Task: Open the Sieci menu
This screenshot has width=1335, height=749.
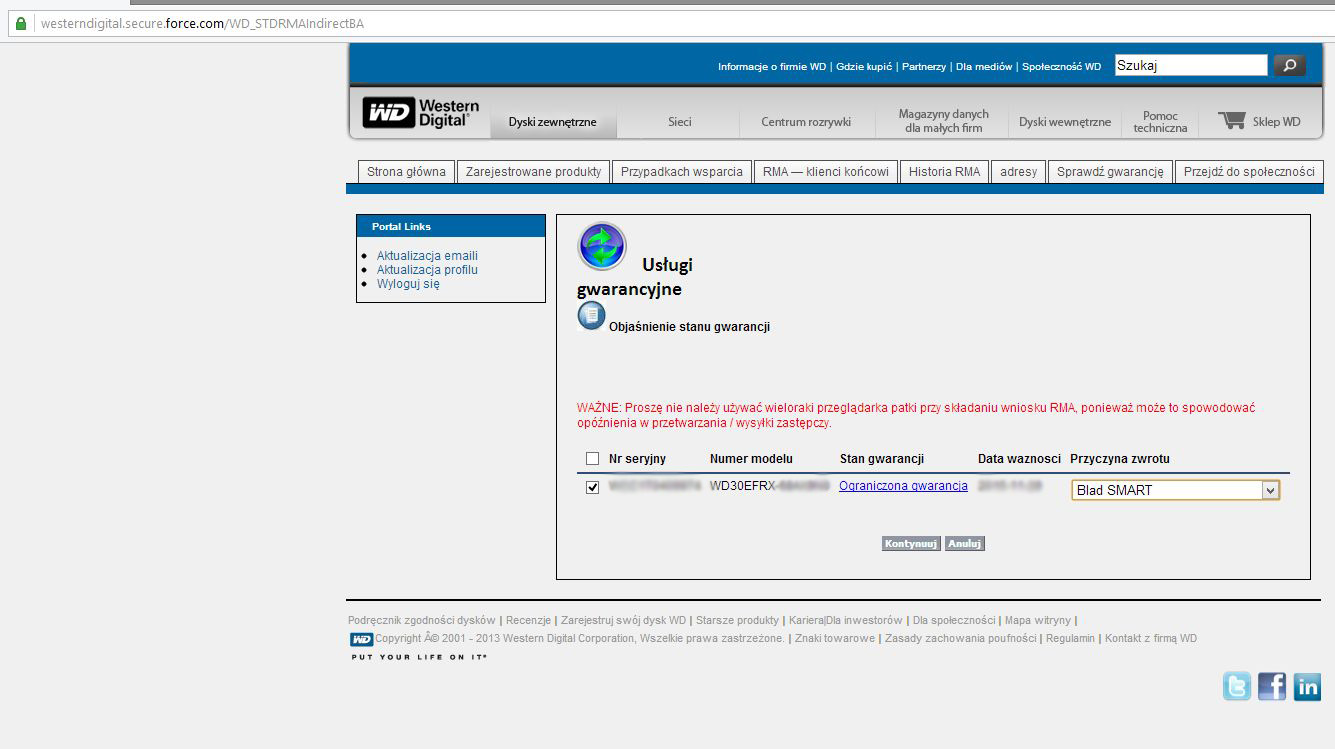Action: coord(680,122)
